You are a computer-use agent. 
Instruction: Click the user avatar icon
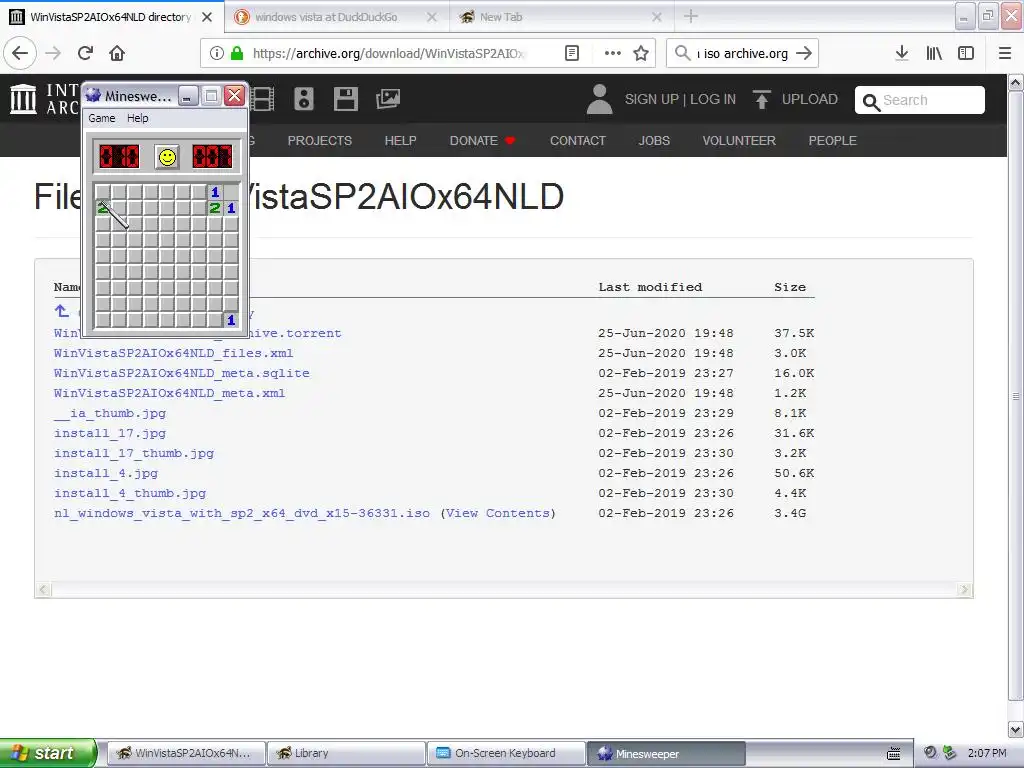click(599, 99)
